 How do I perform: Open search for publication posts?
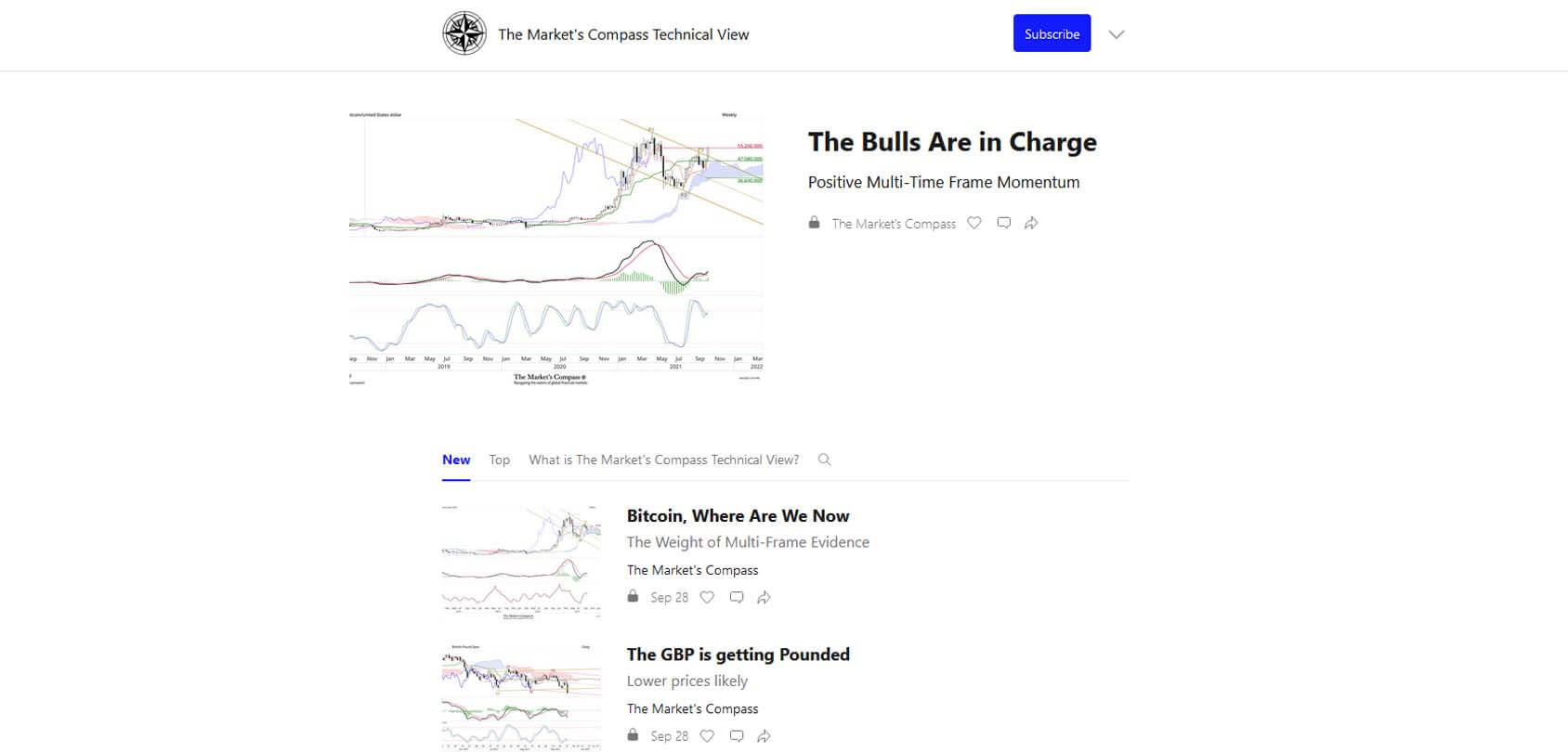[825, 459]
